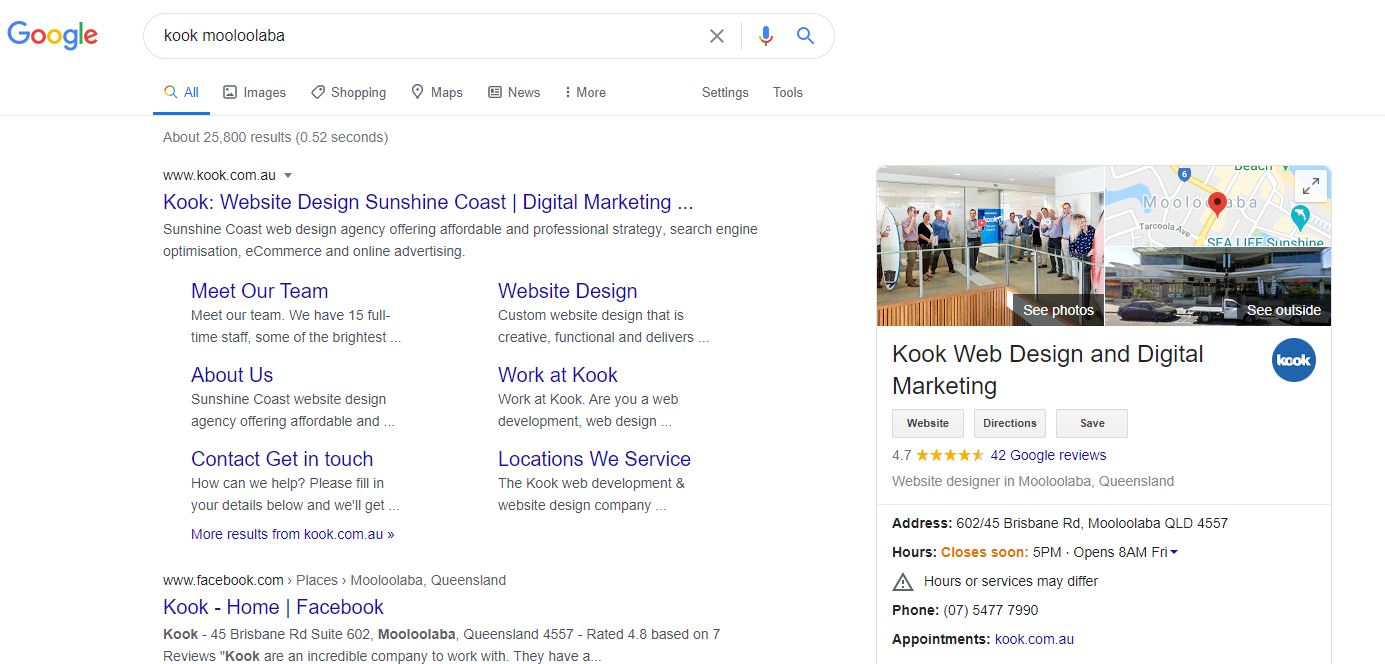Clear the search query with the X icon
The width and height of the screenshot is (1385, 664).
click(x=717, y=35)
